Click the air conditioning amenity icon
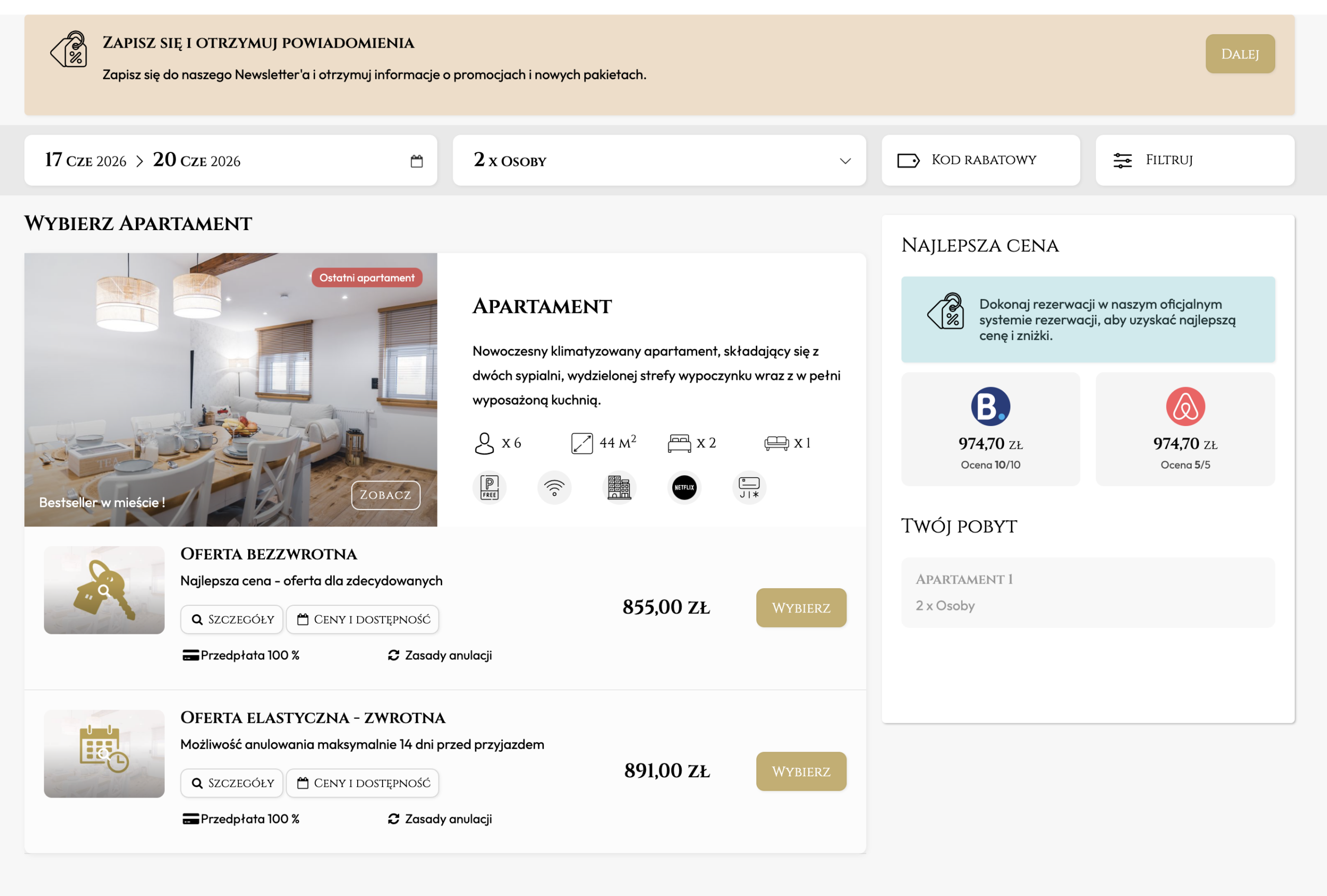The width and height of the screenshot is (1327, 896). coord(749,487)
